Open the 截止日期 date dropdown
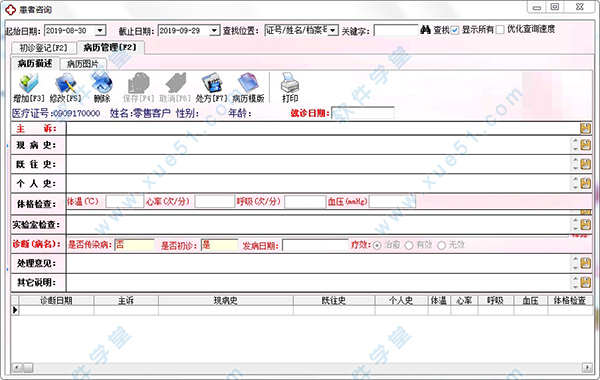This screenshot has height=380, width=600. [x=215, y=30]
